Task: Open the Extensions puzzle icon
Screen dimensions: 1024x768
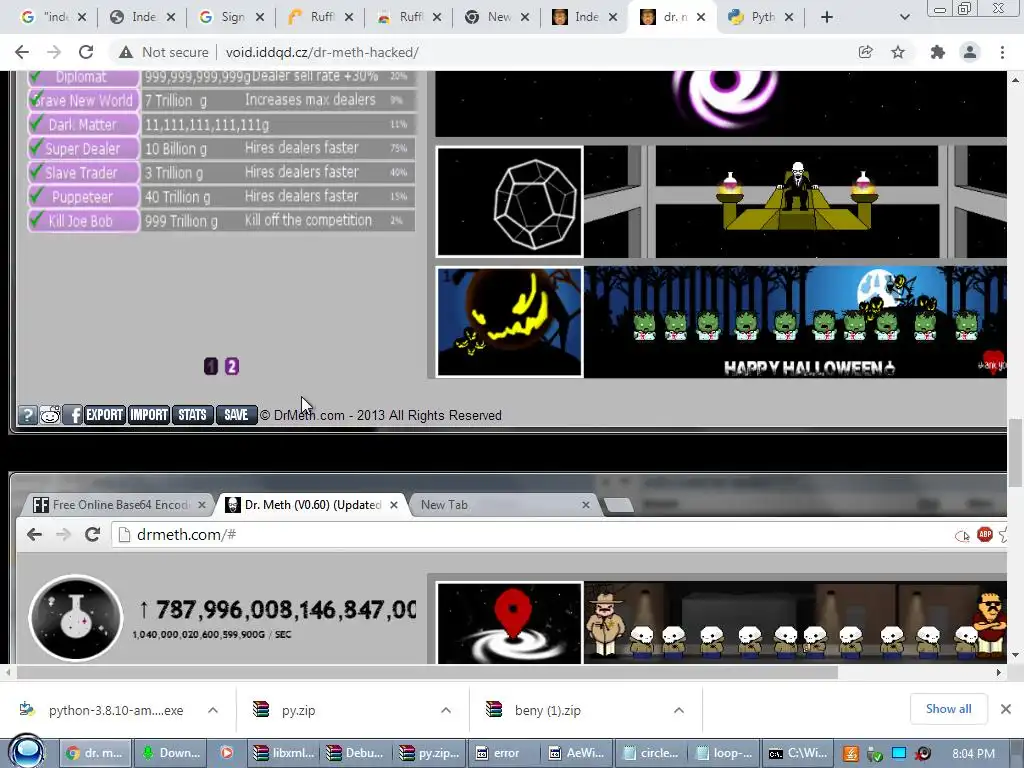Action: (938, 52)
